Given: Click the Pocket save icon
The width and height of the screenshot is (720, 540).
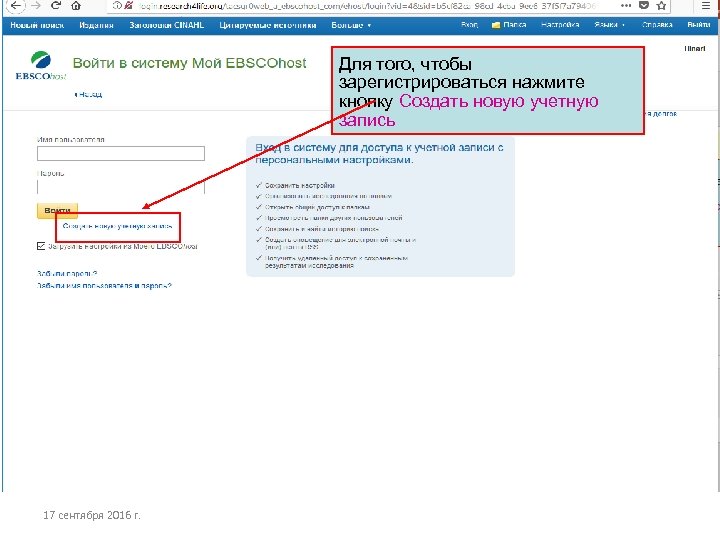Looking at the screenshot, I should [644, 6].
